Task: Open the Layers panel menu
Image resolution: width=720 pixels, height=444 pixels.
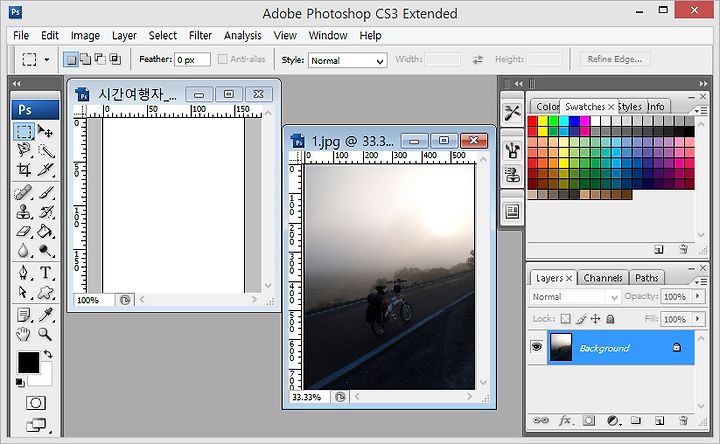Action: tap(701, 281)
